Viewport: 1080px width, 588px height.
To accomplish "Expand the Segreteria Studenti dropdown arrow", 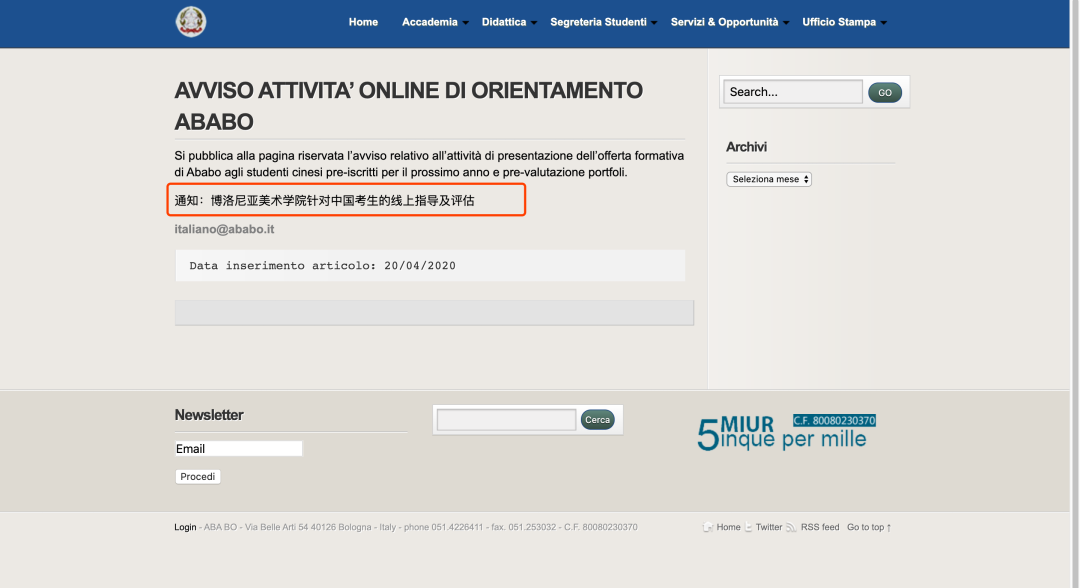I will (x=654, y=23).
